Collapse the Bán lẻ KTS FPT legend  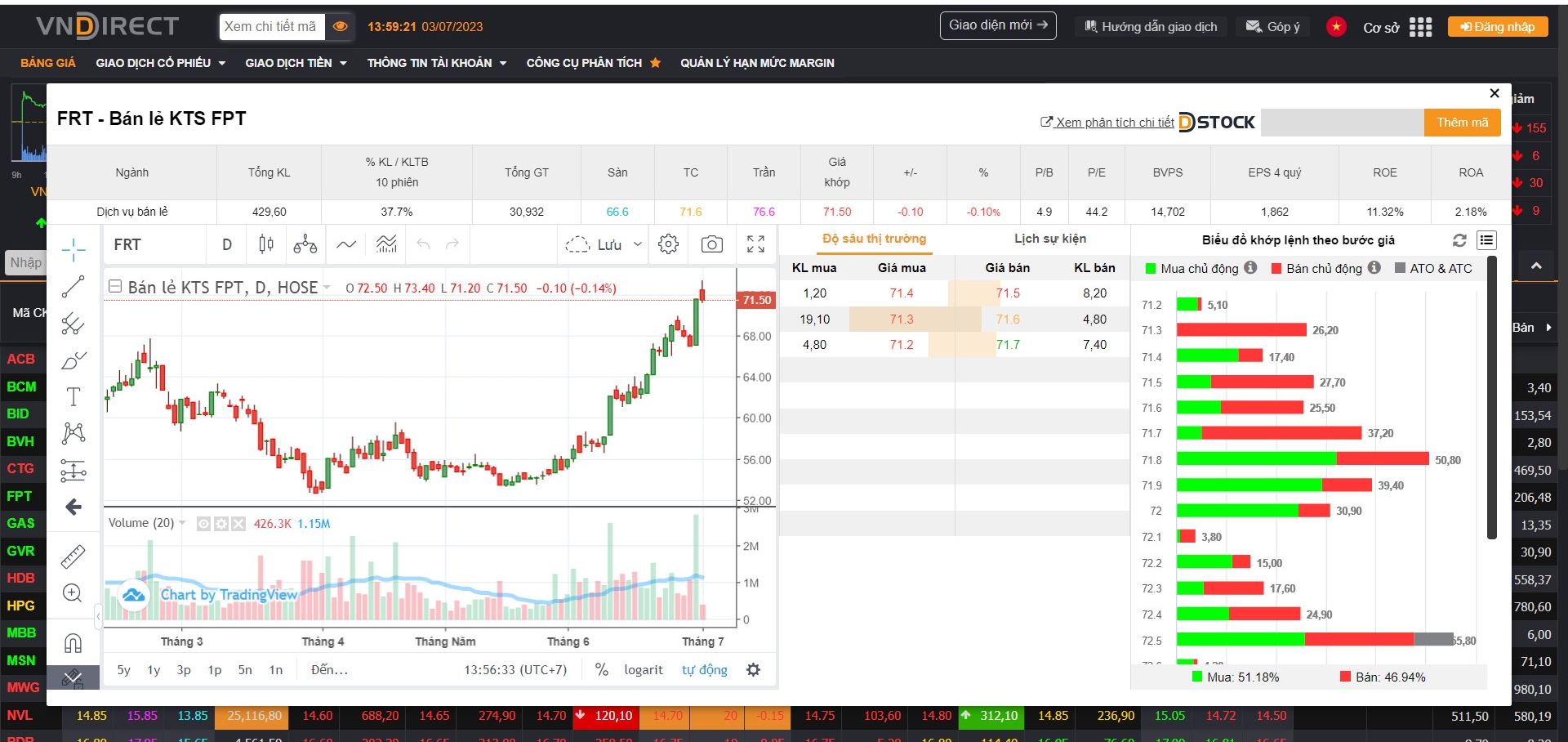click(x=115, y=287)
